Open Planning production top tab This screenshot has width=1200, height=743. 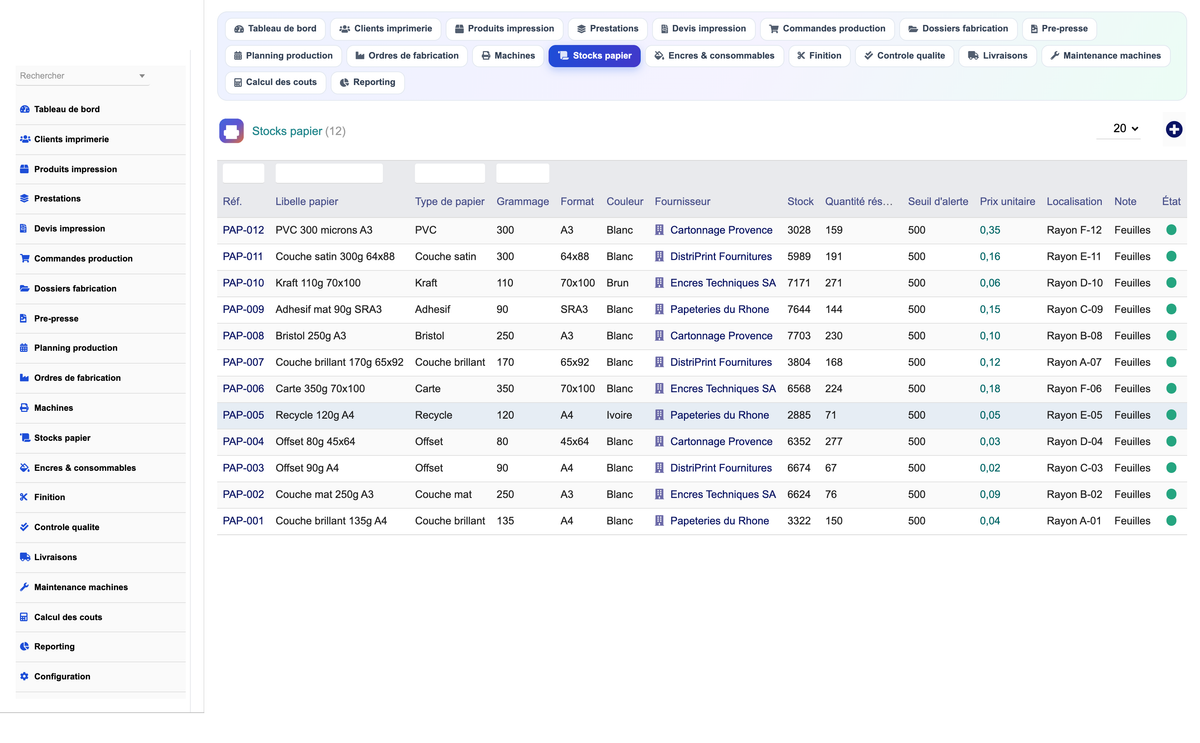(283, 56)
